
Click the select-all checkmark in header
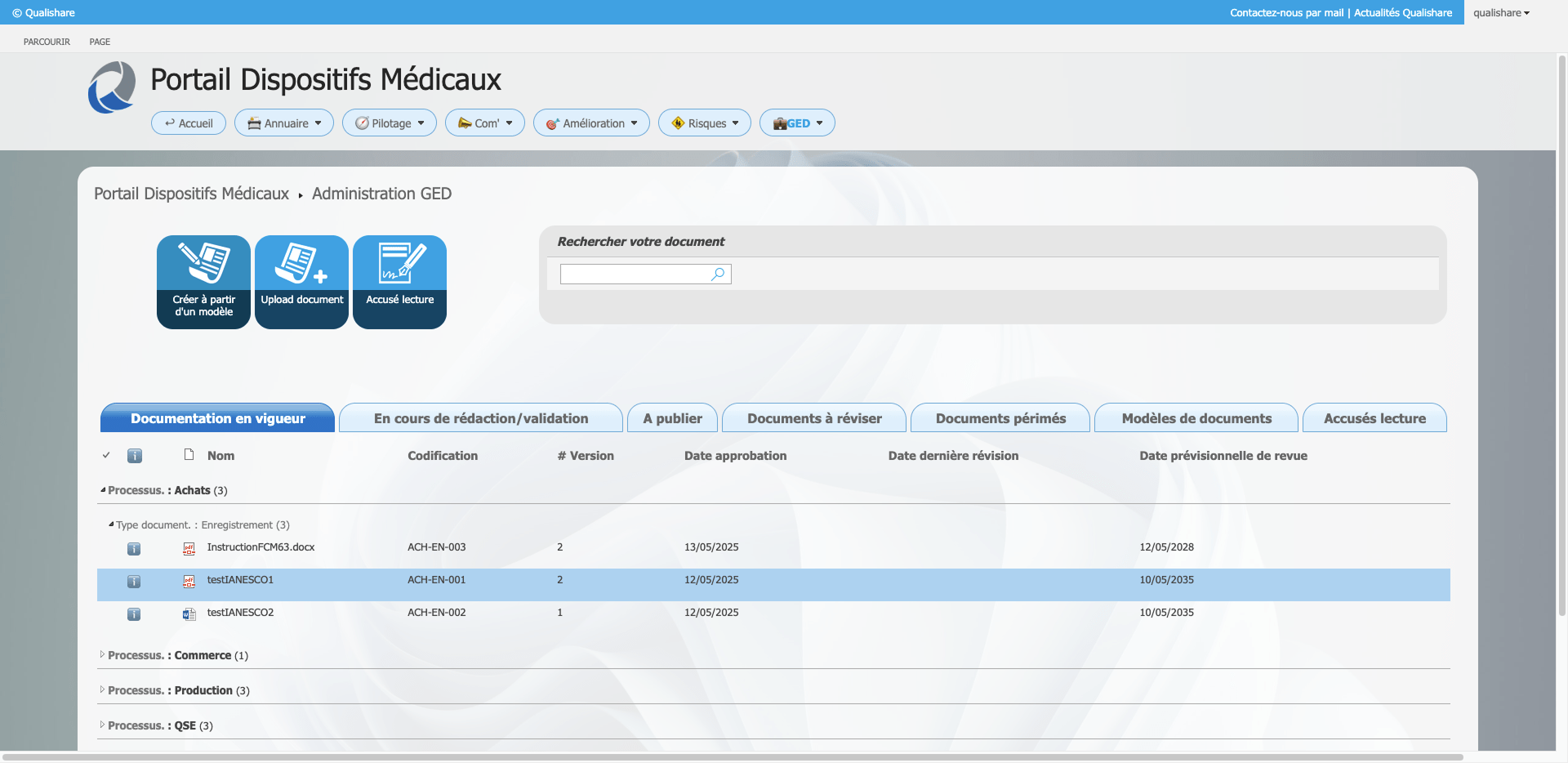coord(106,455)
